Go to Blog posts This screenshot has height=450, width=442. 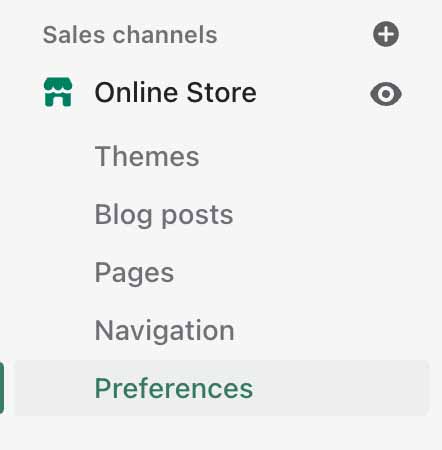(164, 215)
